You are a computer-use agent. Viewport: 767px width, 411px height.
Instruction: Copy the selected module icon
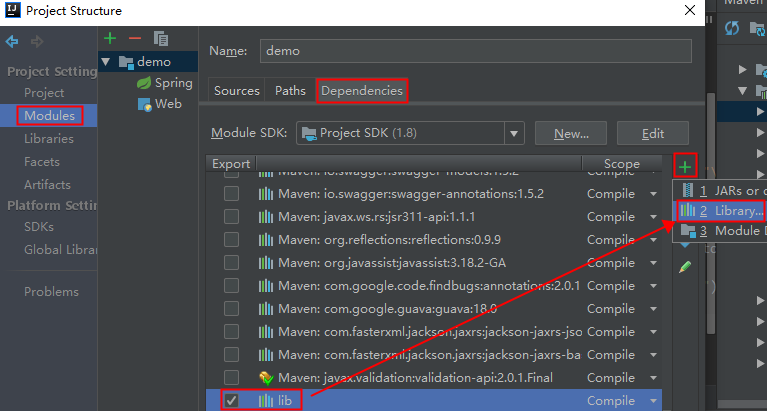[x=161, y=38]
